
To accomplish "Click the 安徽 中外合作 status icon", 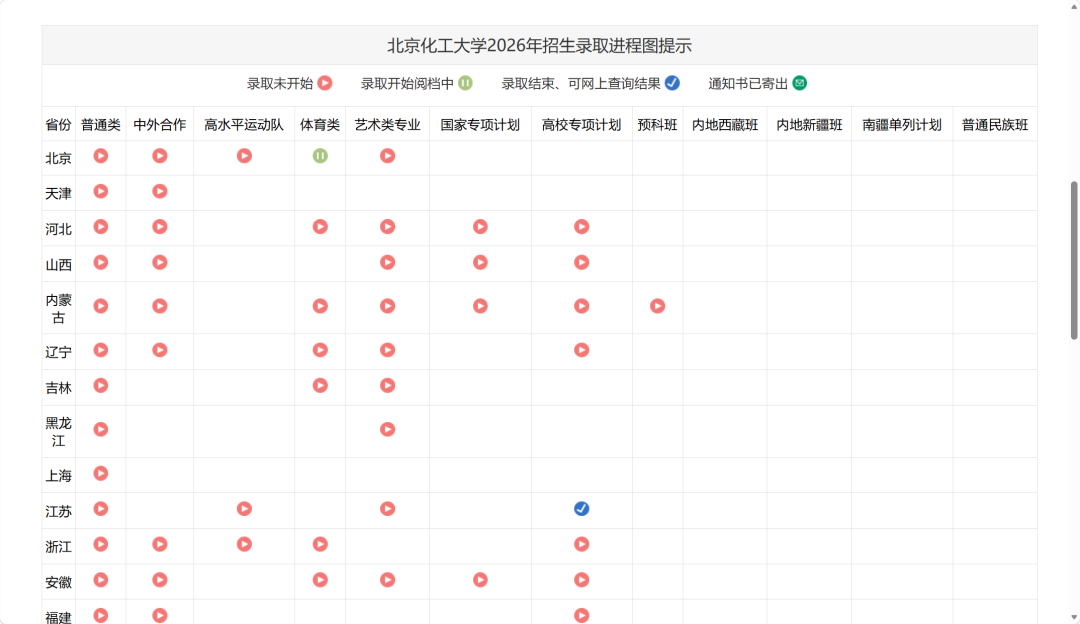I will (x=160, y=580).
